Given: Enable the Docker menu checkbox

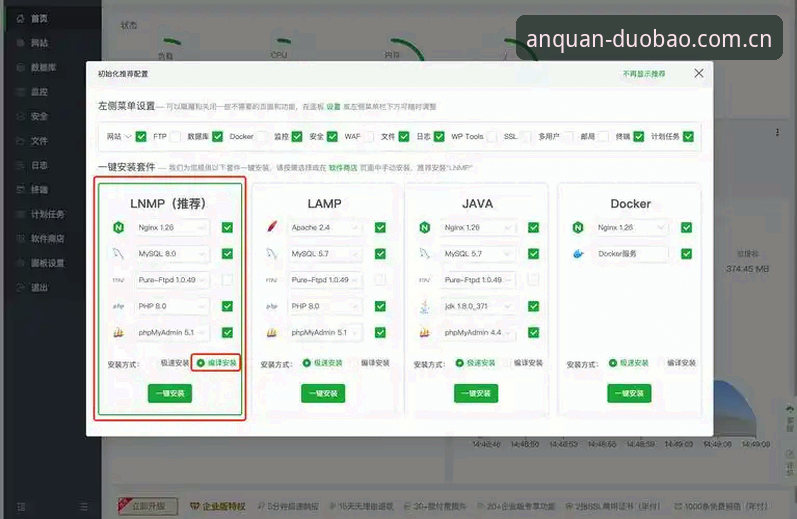Looking at the screenshot, I should tap(262, 136).
